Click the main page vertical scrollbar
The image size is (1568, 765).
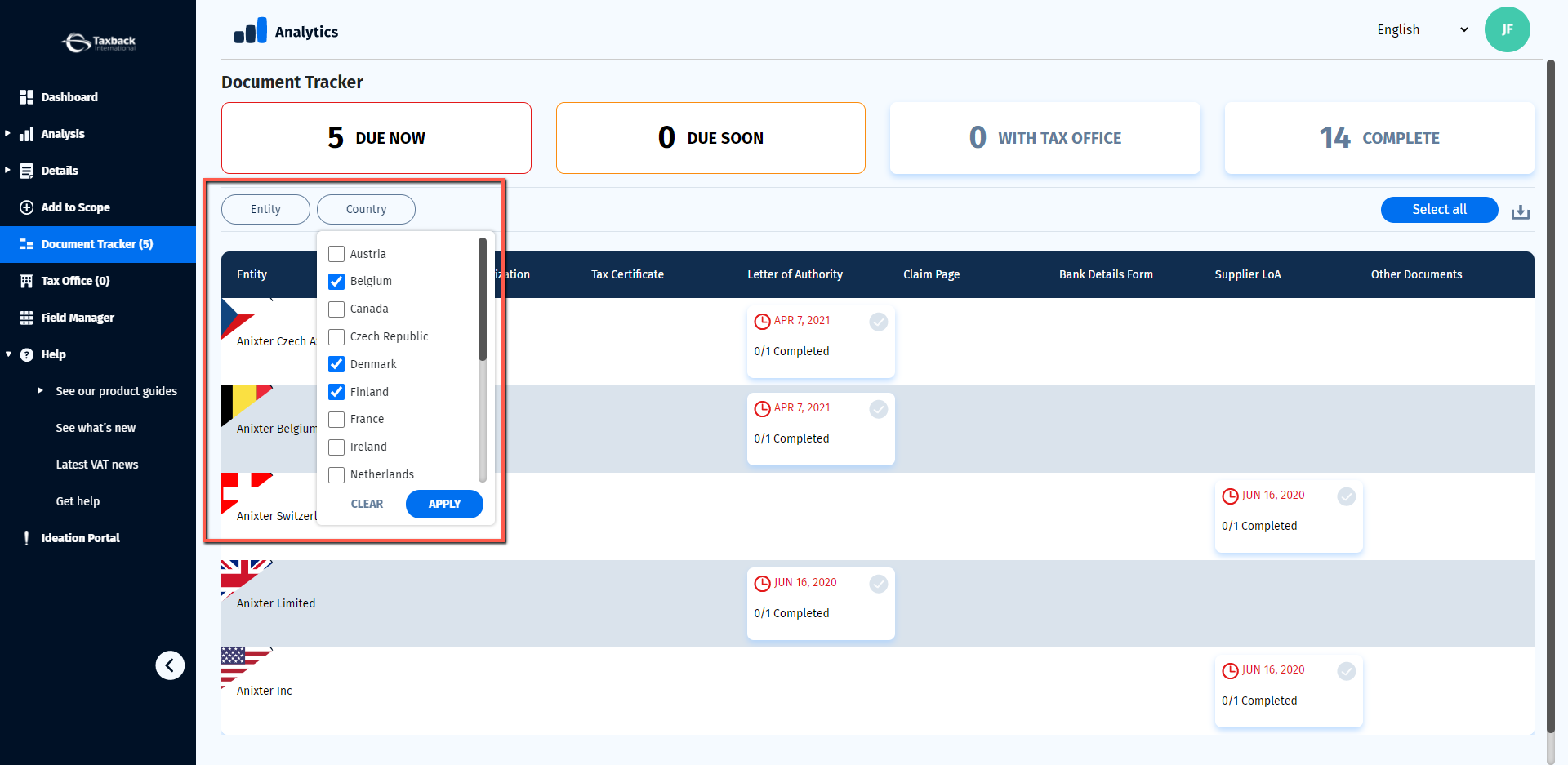[1551, 396]
